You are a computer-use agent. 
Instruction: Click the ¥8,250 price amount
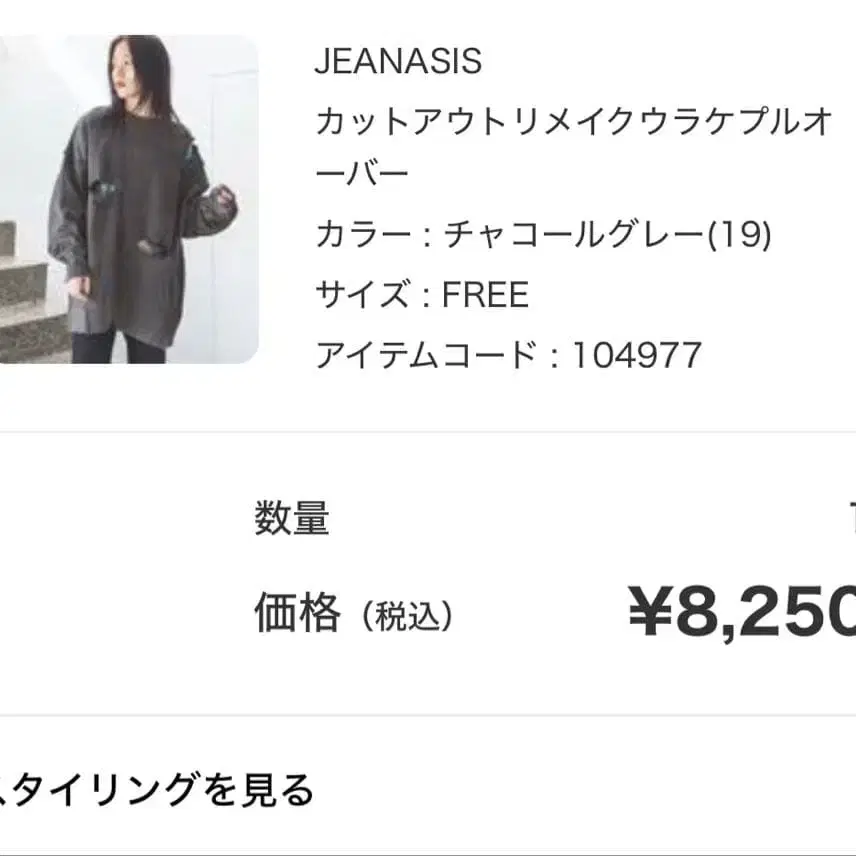point(741,612)
